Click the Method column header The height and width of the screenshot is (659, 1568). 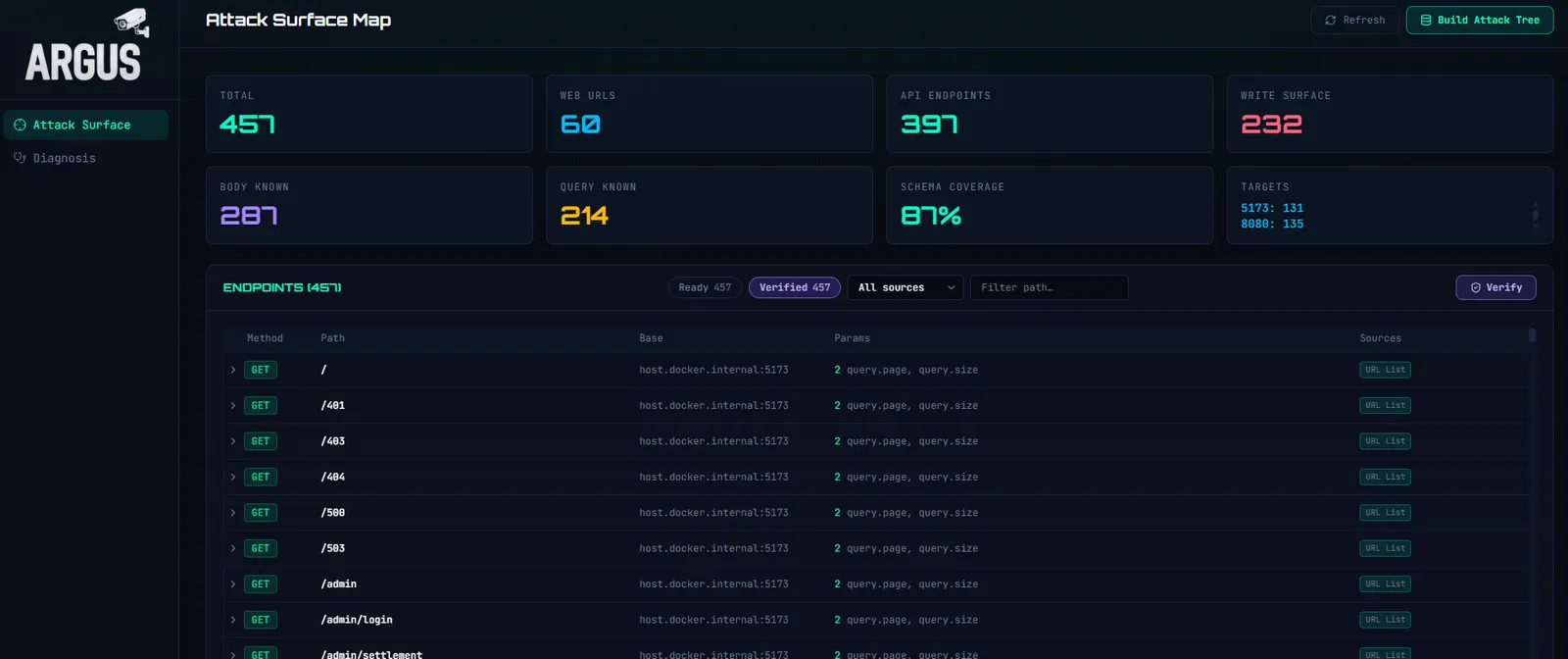(265, 338)
